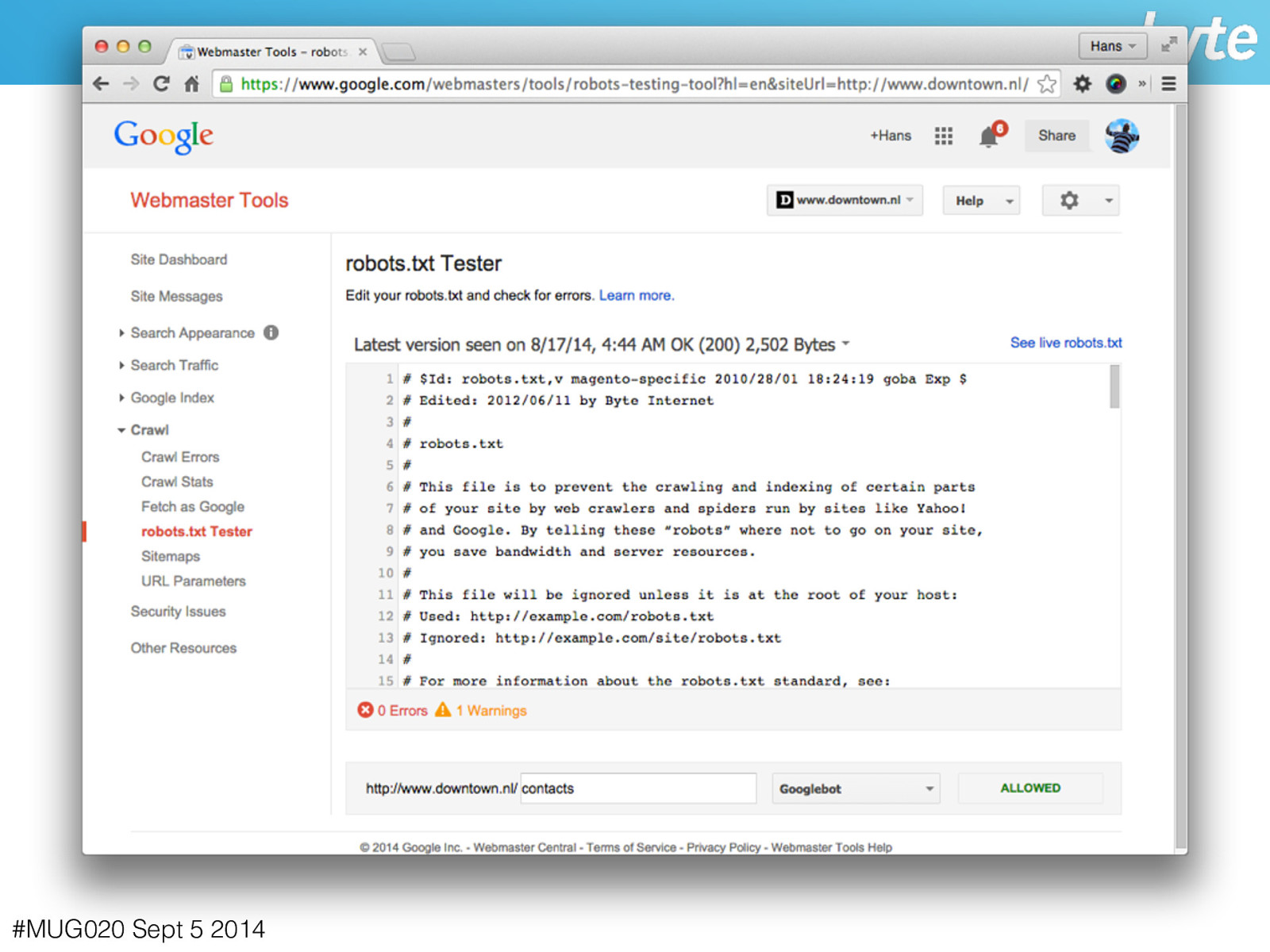
Task: Open Webmaster Central footer link
Action: (x=525, y=847)
